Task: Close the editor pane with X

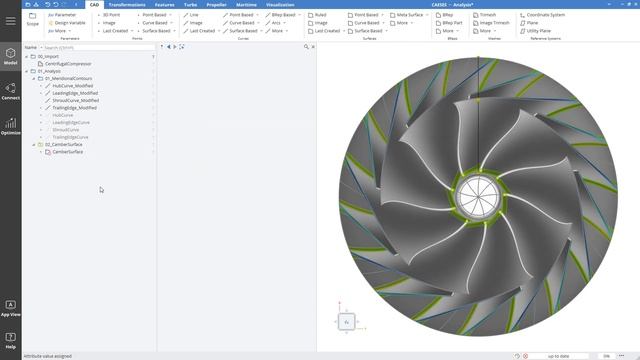Action: coord(313,47)
